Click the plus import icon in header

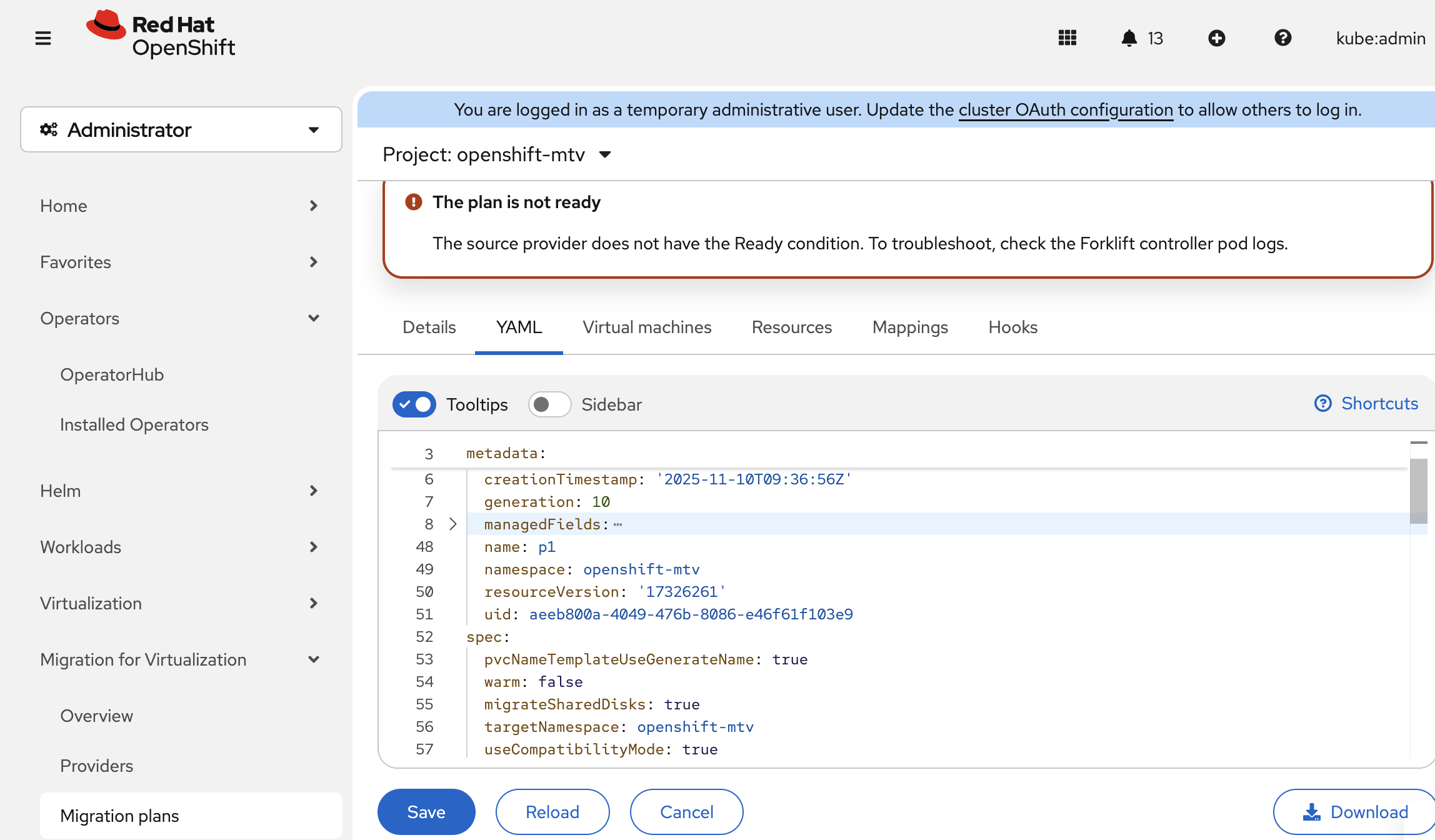click(1216, 38)
